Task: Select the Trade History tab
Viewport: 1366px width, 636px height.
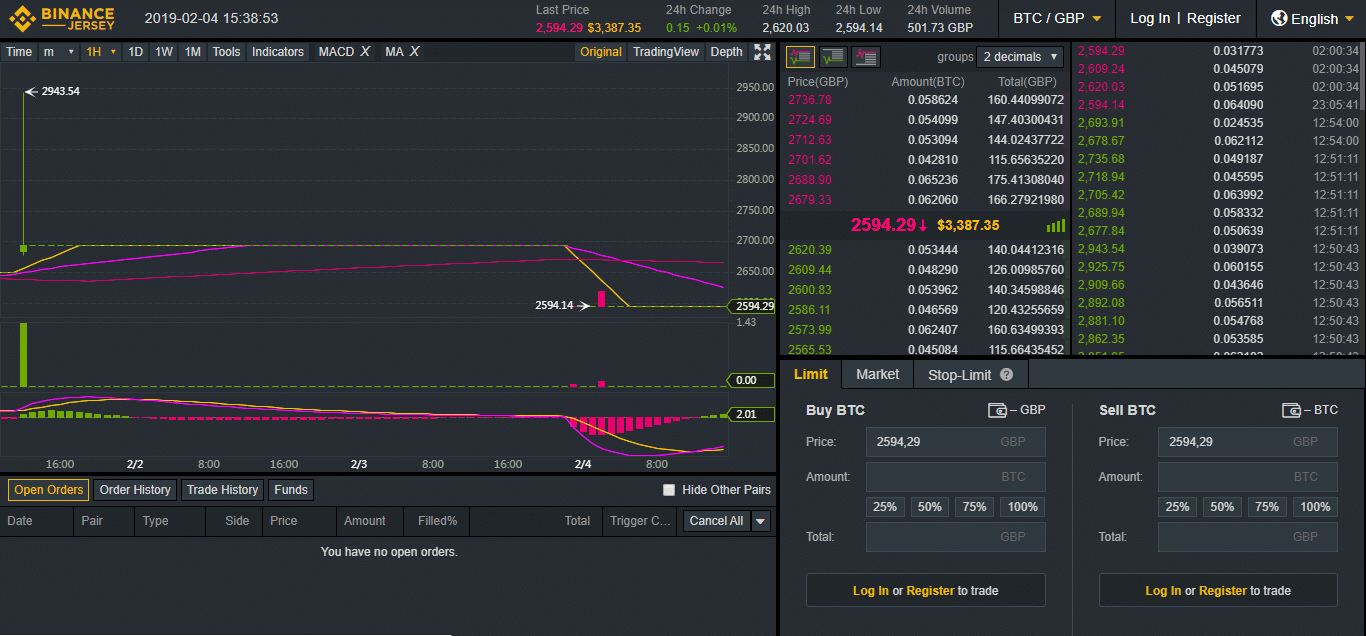Action: [x=222, y=490]
